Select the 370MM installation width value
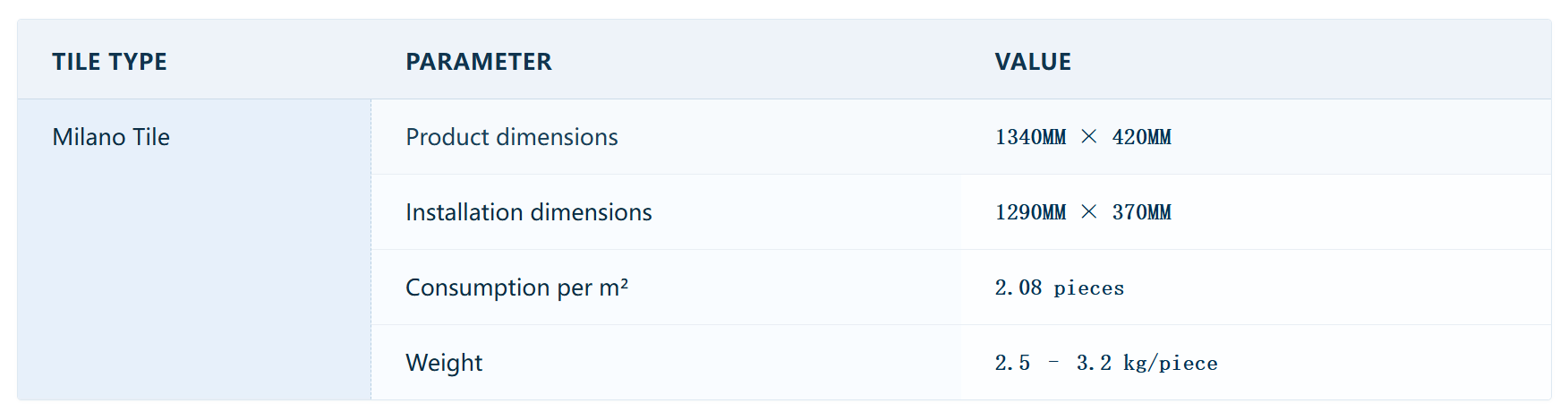 pos(1141,212)
